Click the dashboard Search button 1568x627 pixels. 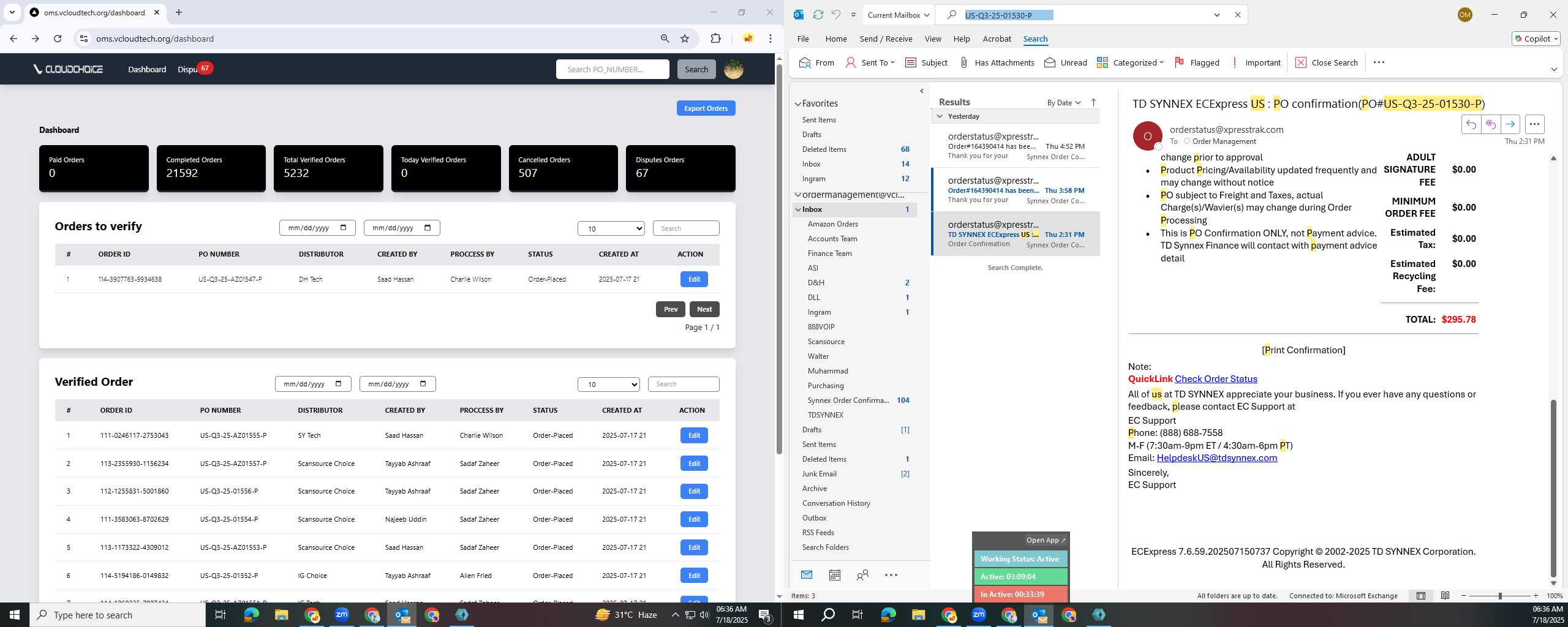pyautogui.click(x=696, y=69)
